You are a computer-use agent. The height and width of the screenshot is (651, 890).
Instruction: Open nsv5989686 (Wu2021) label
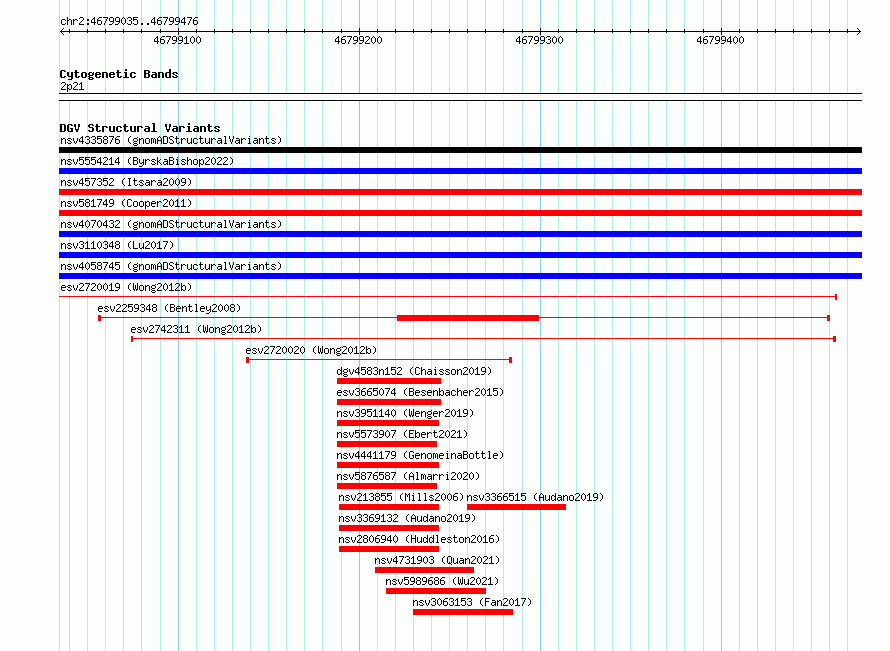[x=442, y=581]
